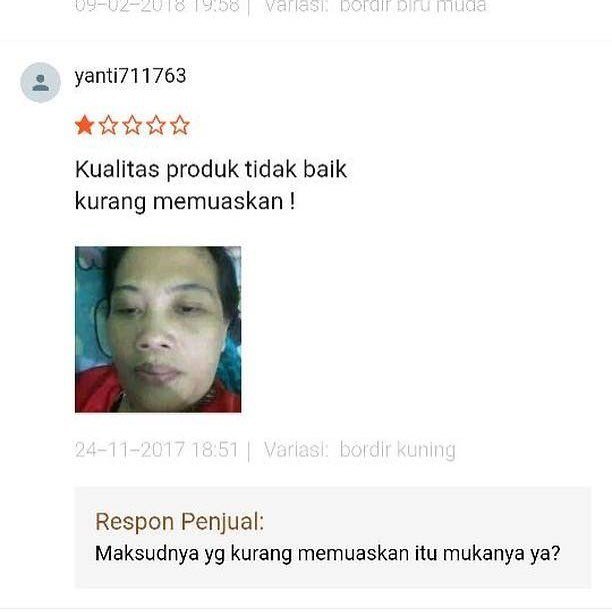Click the default avatar beside yanti711763
This screenshot has width=612, height=612.
click(40, 82)
